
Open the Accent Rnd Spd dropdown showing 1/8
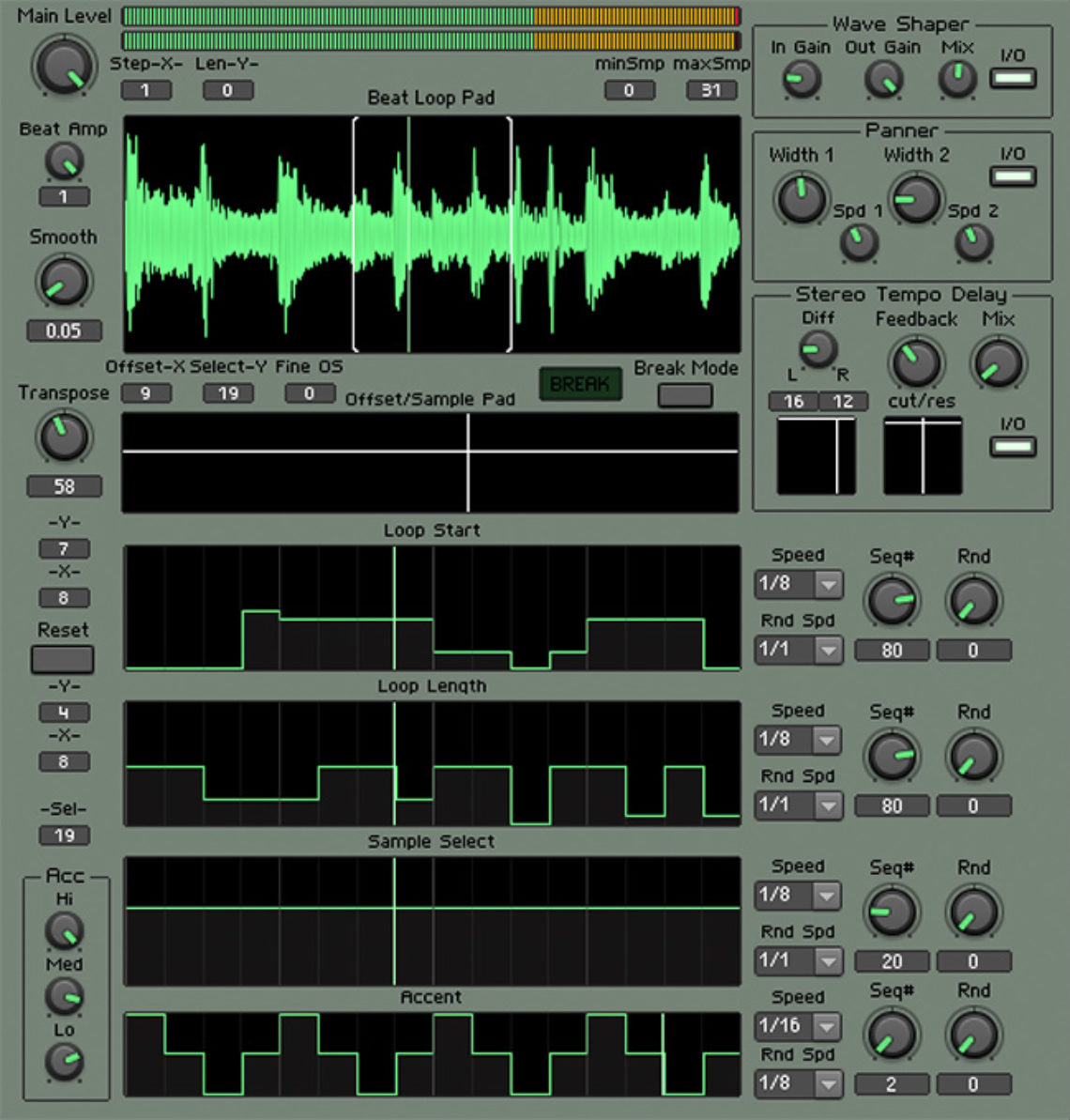[800, 1083]
